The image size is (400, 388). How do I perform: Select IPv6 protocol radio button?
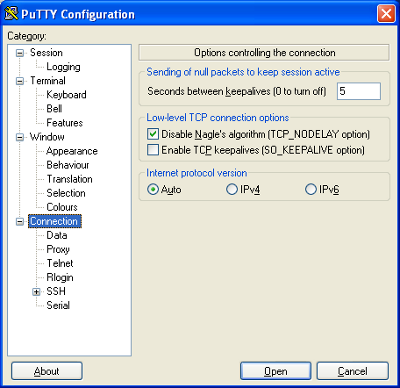[310, 190]
